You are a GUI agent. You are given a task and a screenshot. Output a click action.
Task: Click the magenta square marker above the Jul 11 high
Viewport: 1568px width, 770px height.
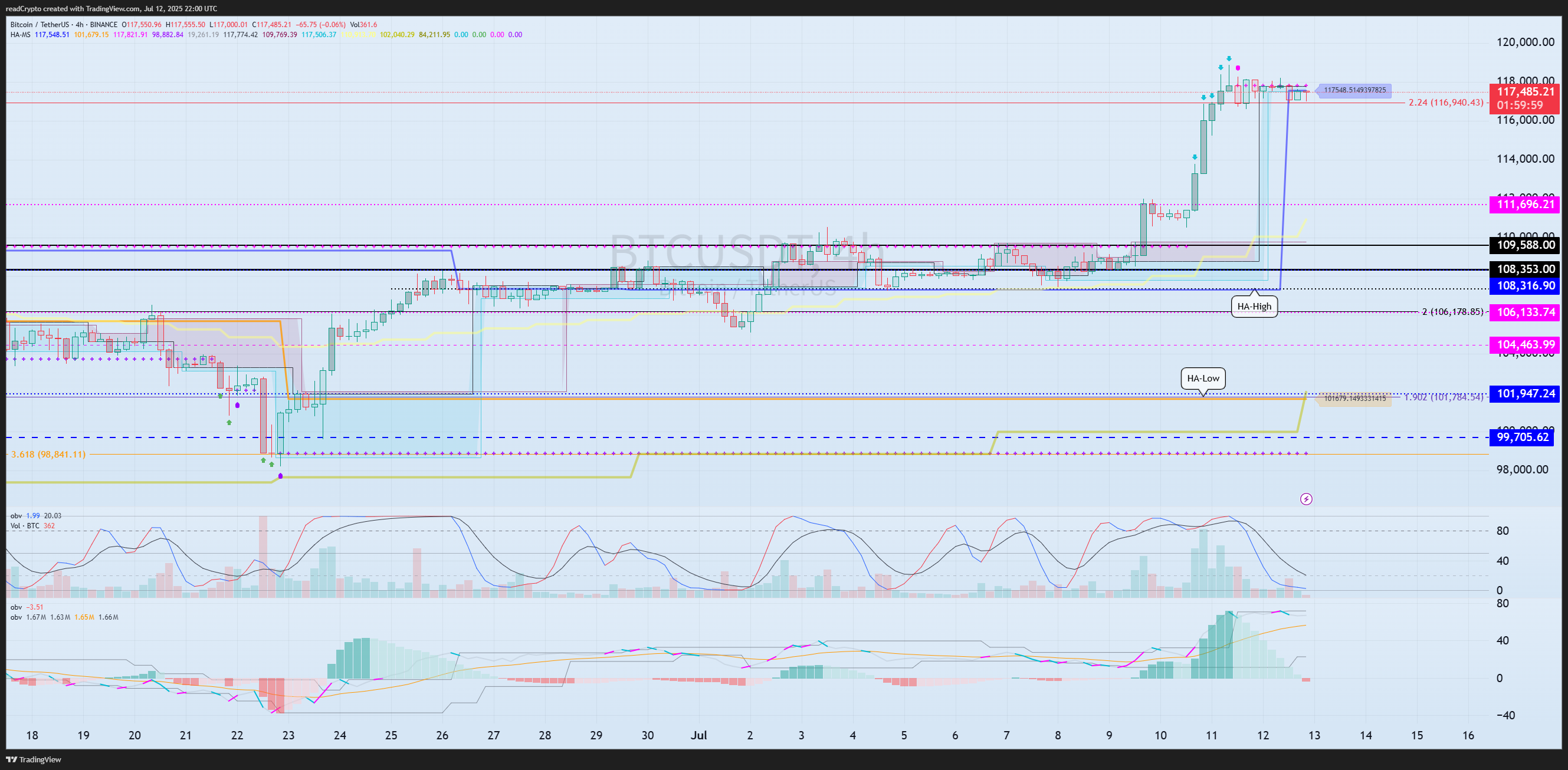click(1238, 68)
